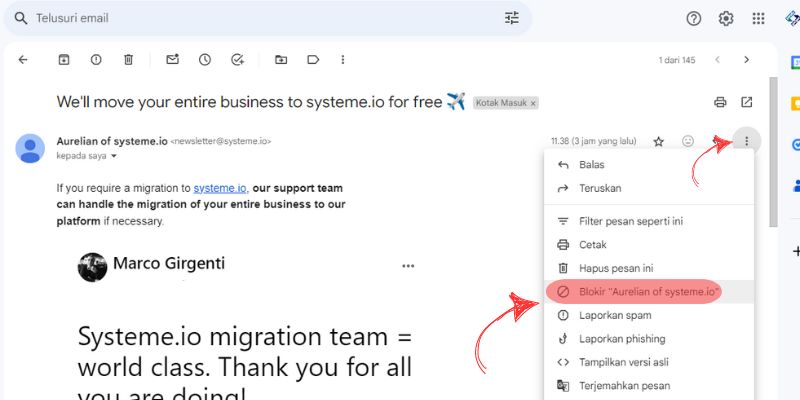
Task: Print all using printer icon
Action: 720,102
